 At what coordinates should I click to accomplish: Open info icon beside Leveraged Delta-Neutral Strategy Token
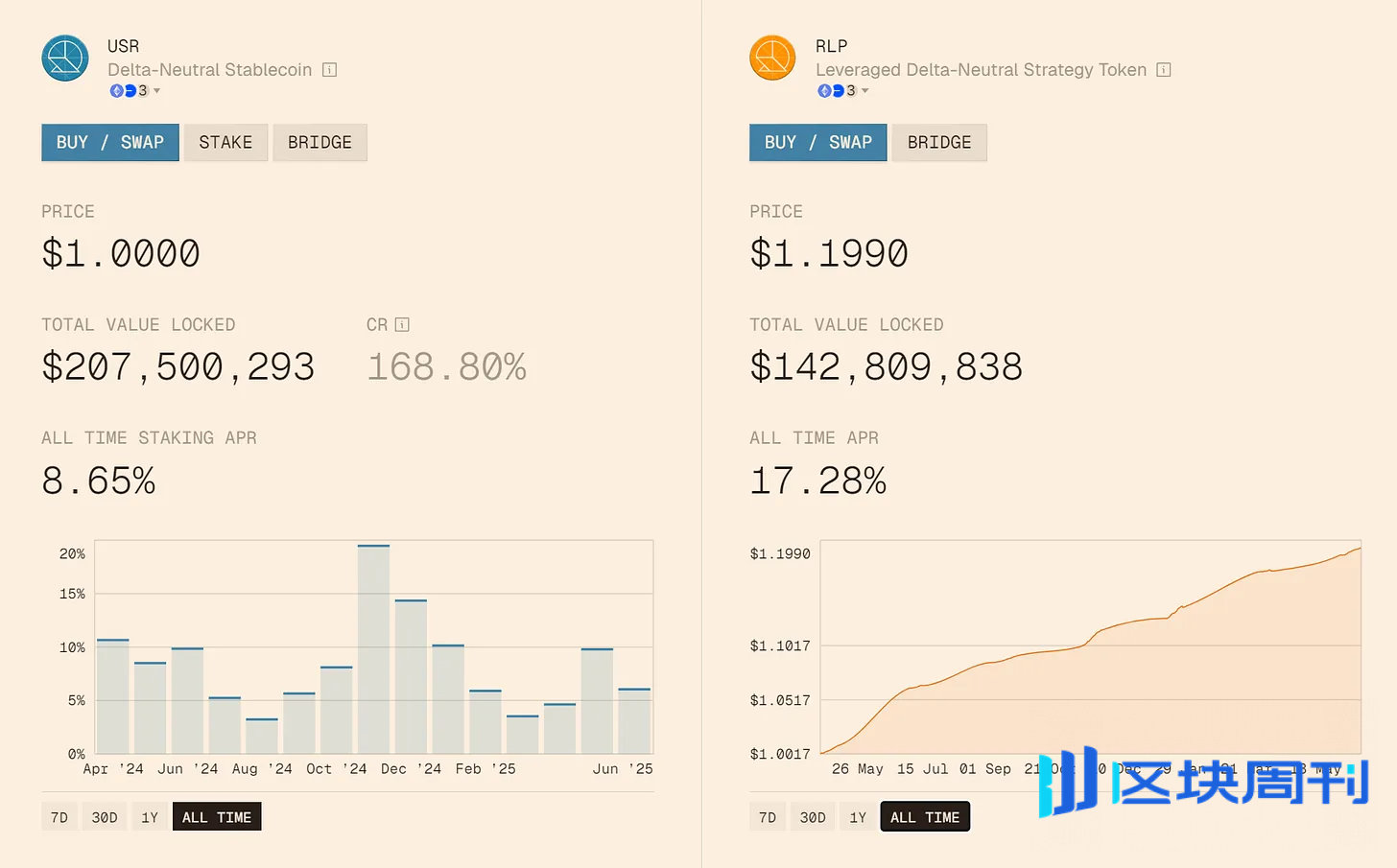1163,70
